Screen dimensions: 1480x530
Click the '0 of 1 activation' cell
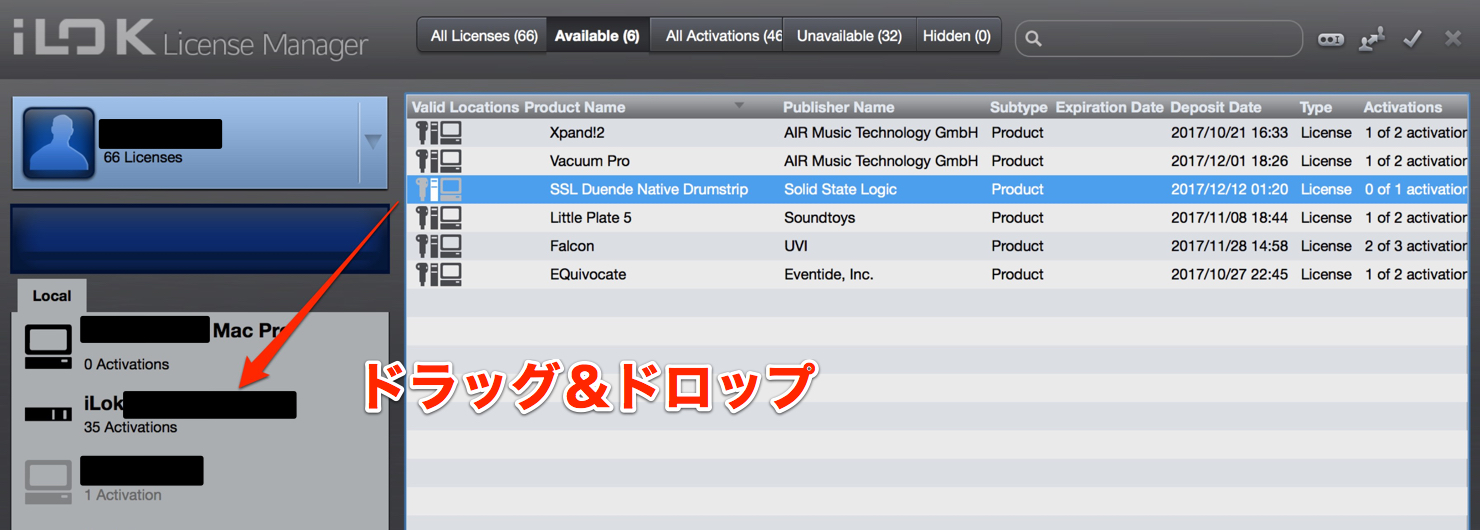1416,189
